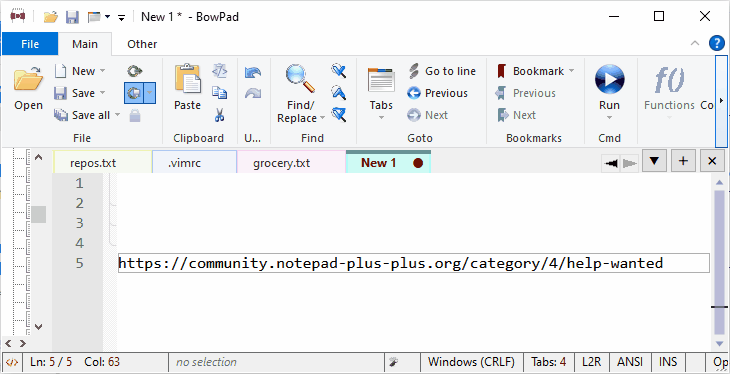
Task: Toggle INS insert mode in status bar
Action: pos(668,362)
